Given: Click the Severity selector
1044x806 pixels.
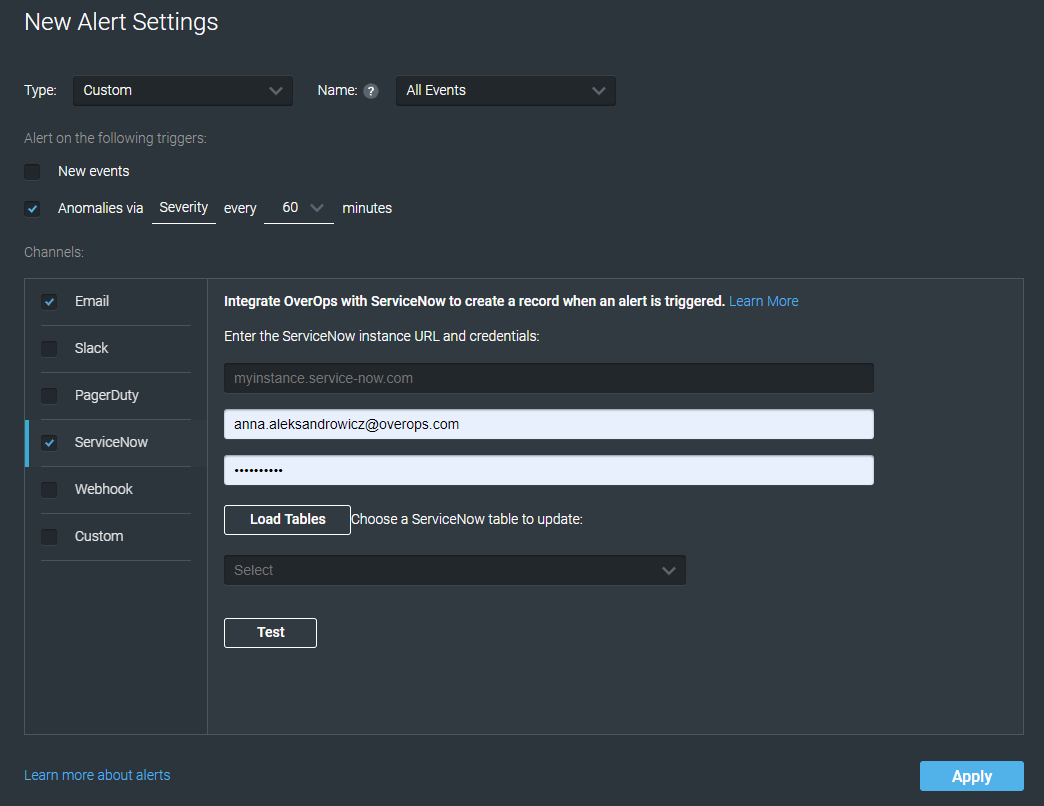Looking at the screenshot, I should (184, 208).
